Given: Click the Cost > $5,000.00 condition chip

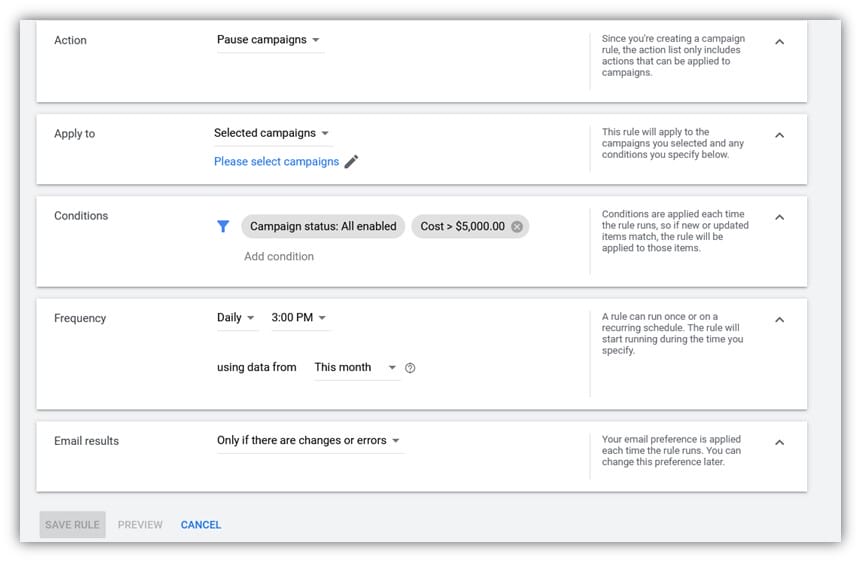Looking at the screenshot, I should click(x=462, y=227).
